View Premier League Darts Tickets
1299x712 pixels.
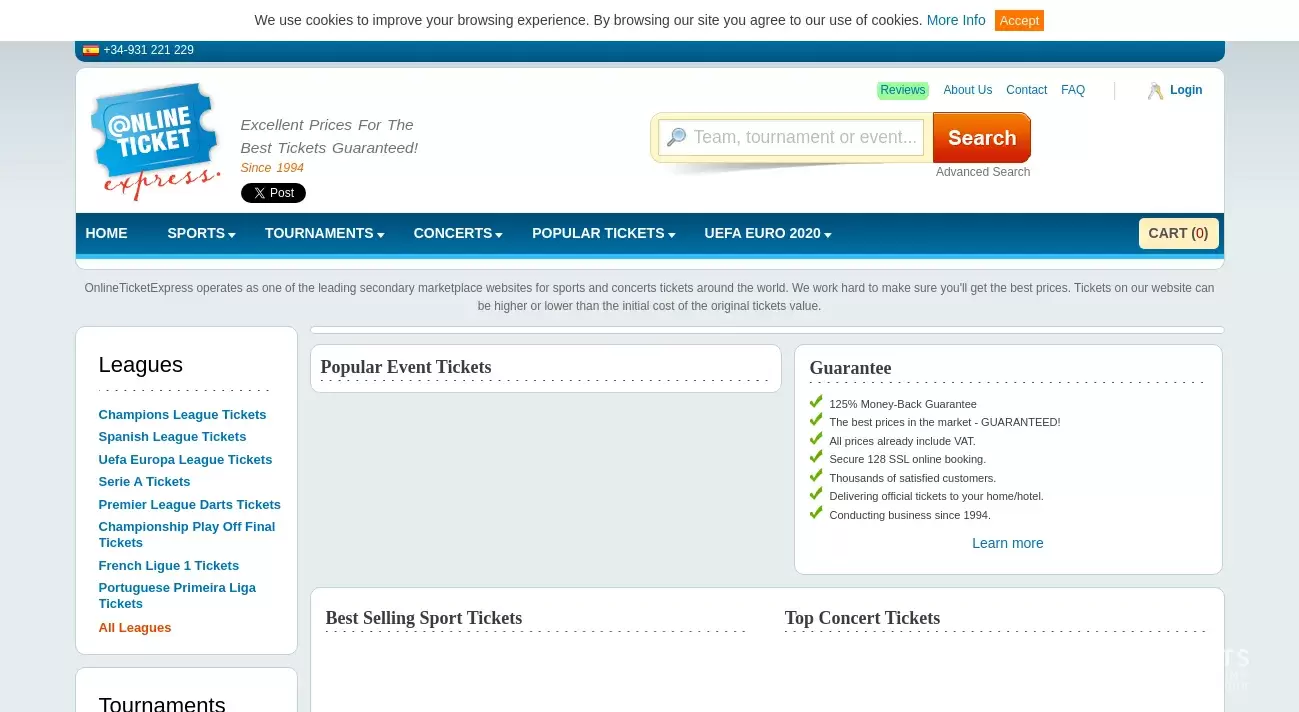point(189,505)
